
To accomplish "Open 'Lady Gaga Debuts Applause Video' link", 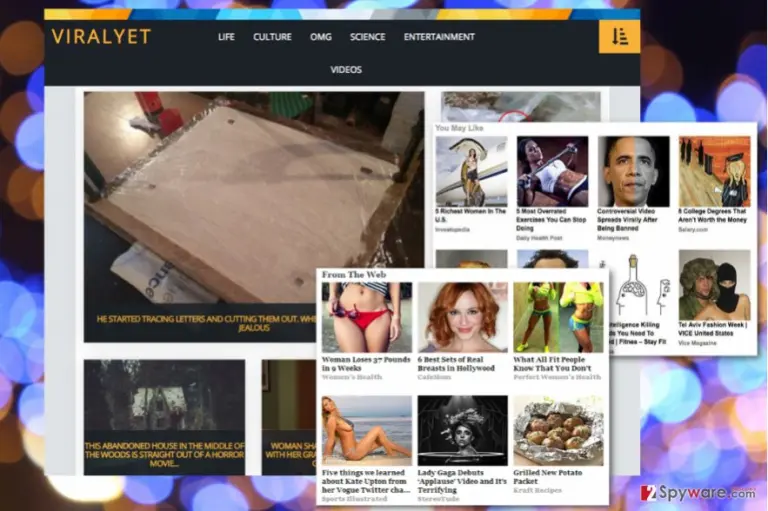I will (x=462, y=481).
